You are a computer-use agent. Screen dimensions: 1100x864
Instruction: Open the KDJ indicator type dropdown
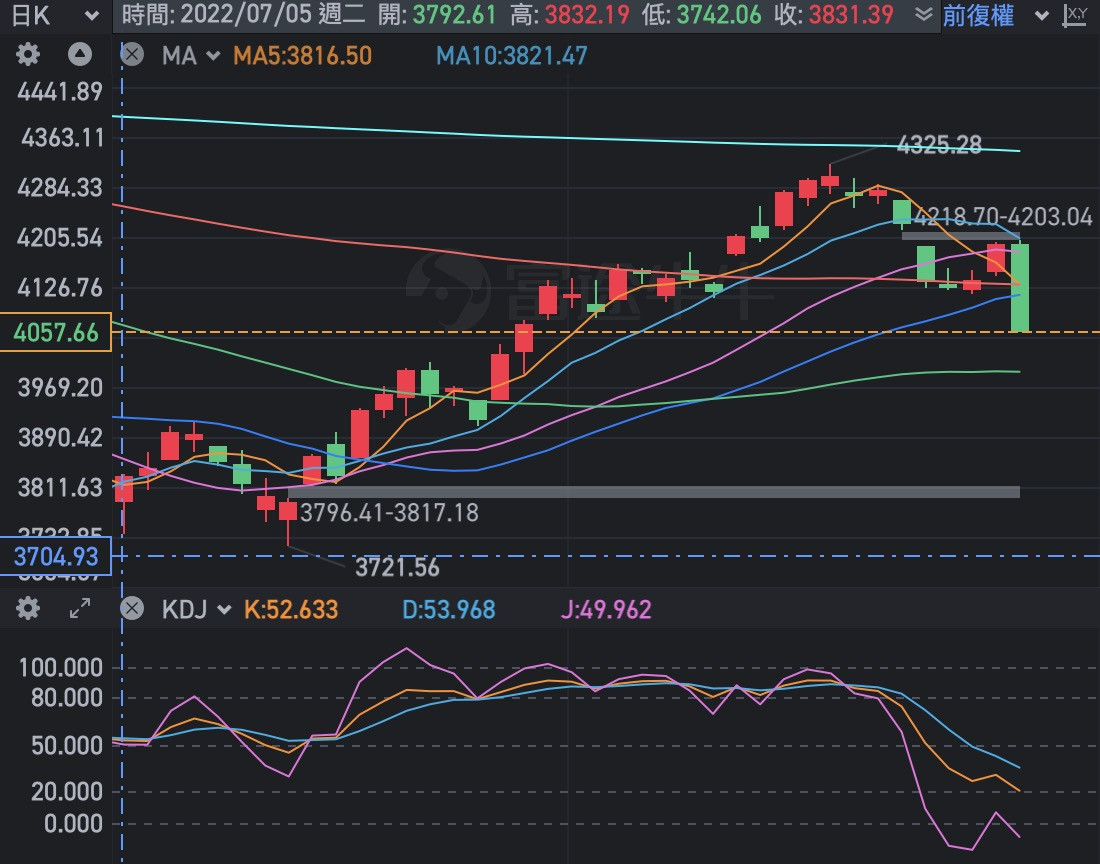195,608
